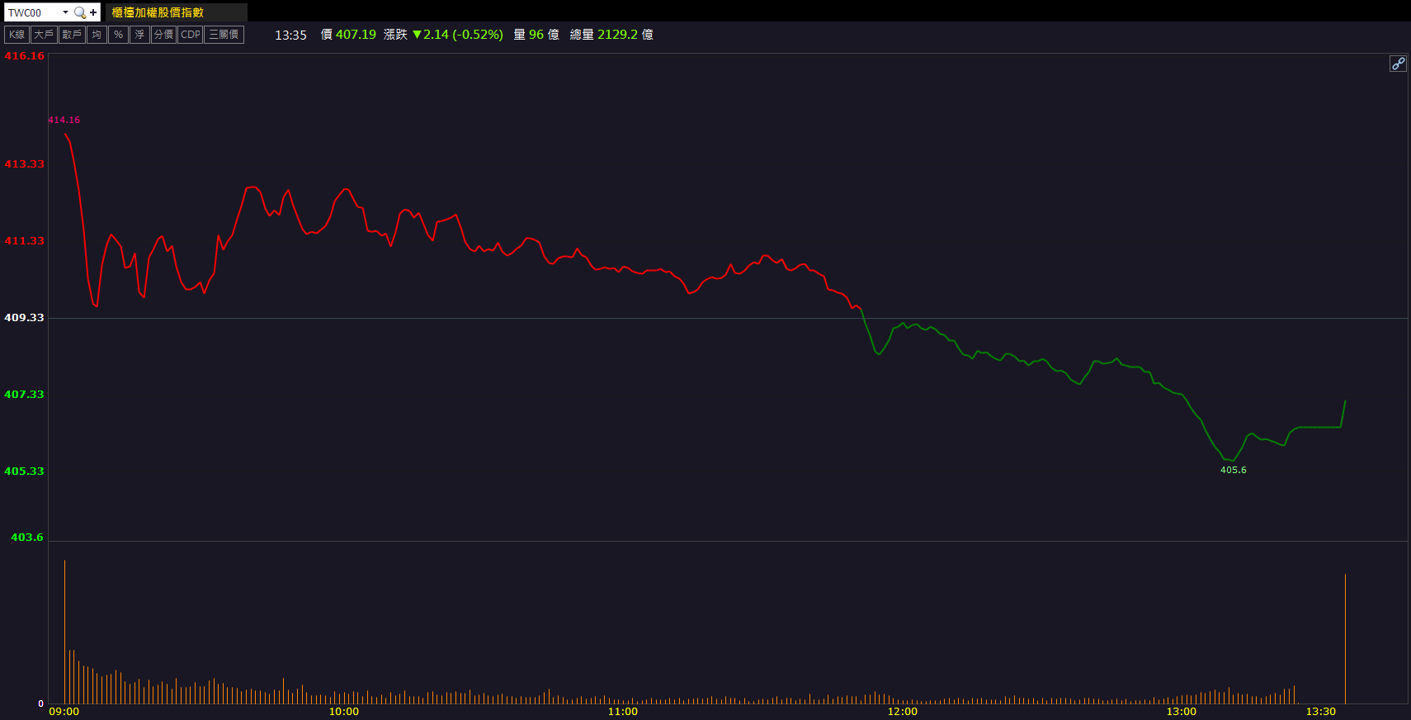Click the 12:00 time axis marker
Viewport: 1411px width, 720px height.
click(x=902, y=712)
